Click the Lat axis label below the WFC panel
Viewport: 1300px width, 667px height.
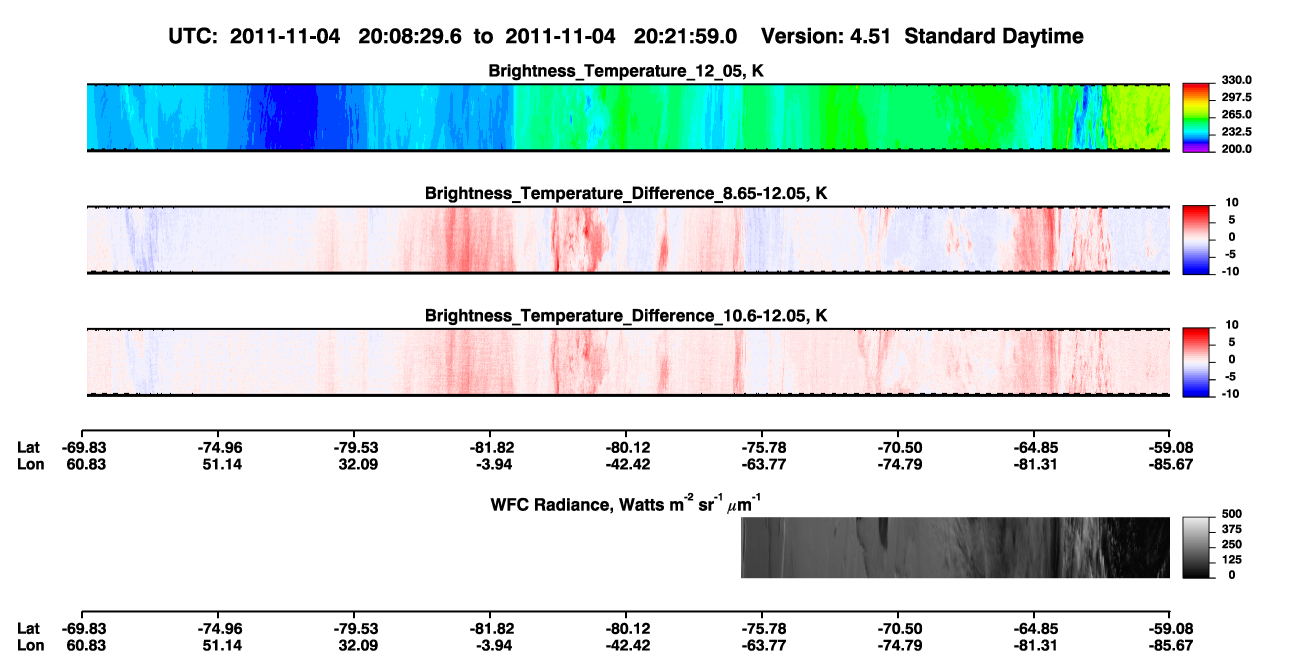click(x=28, y=628)
